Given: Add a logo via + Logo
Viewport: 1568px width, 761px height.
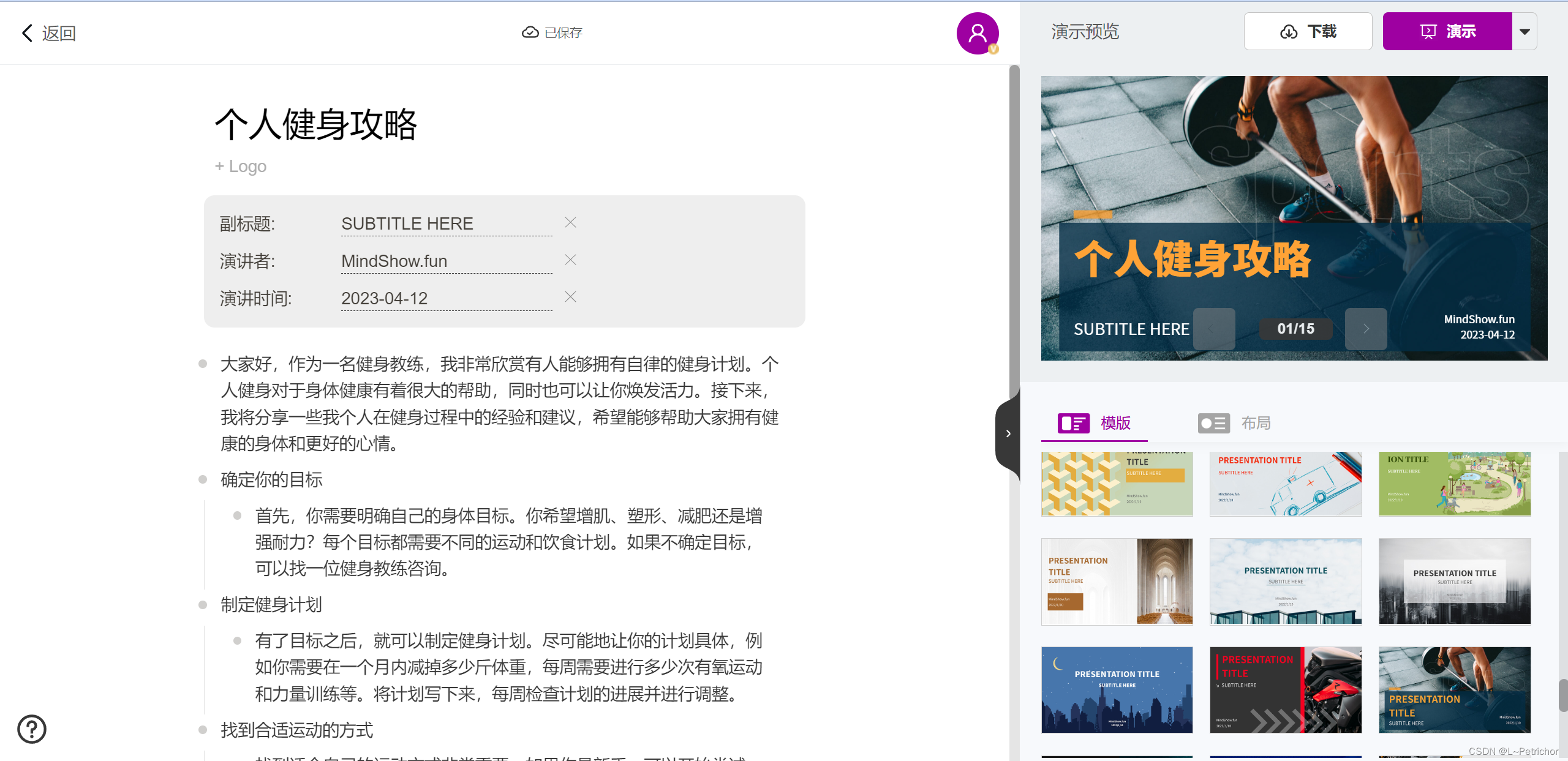Looking at the screenshot, I should point(241,167).
